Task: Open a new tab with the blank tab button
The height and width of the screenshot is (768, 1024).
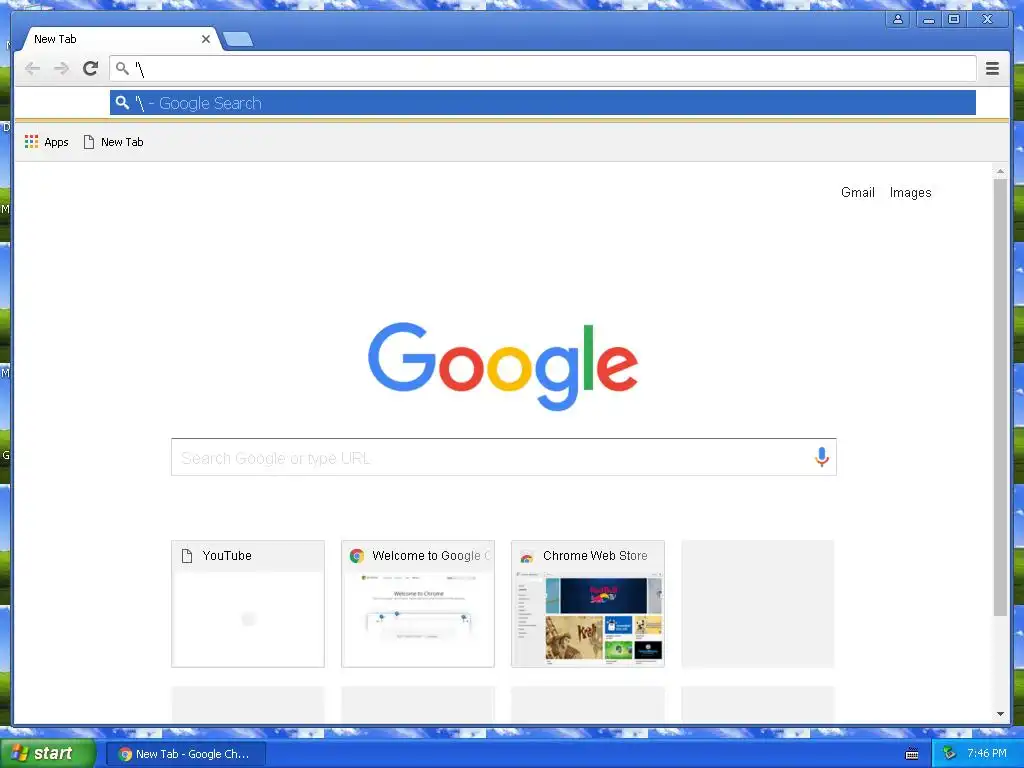Action: tap(238, 40)
